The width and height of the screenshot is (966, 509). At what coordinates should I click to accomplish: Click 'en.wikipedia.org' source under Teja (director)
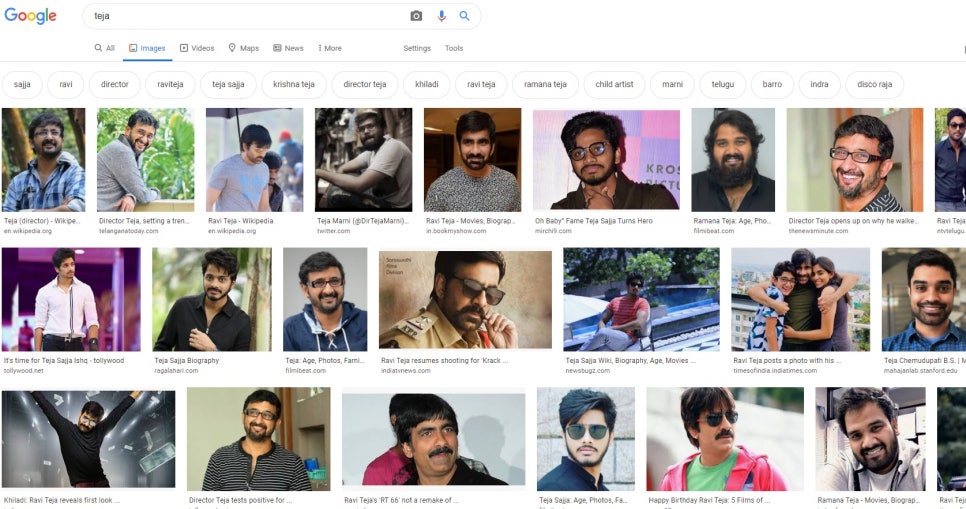point(28,231)
